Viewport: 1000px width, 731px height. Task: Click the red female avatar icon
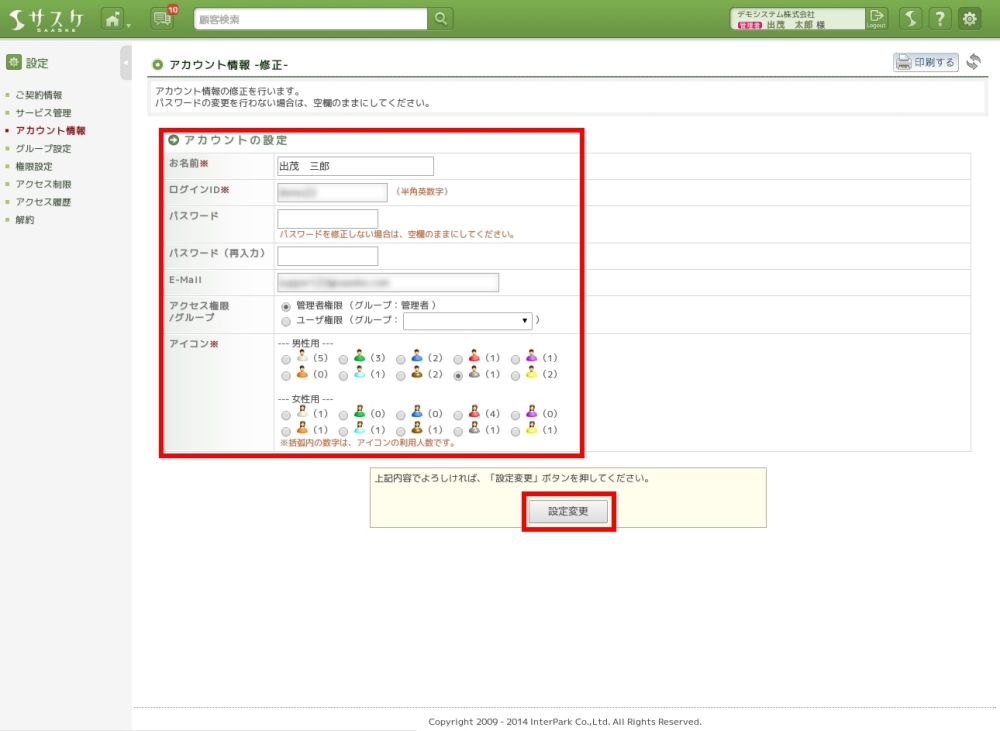coord(474,412)
